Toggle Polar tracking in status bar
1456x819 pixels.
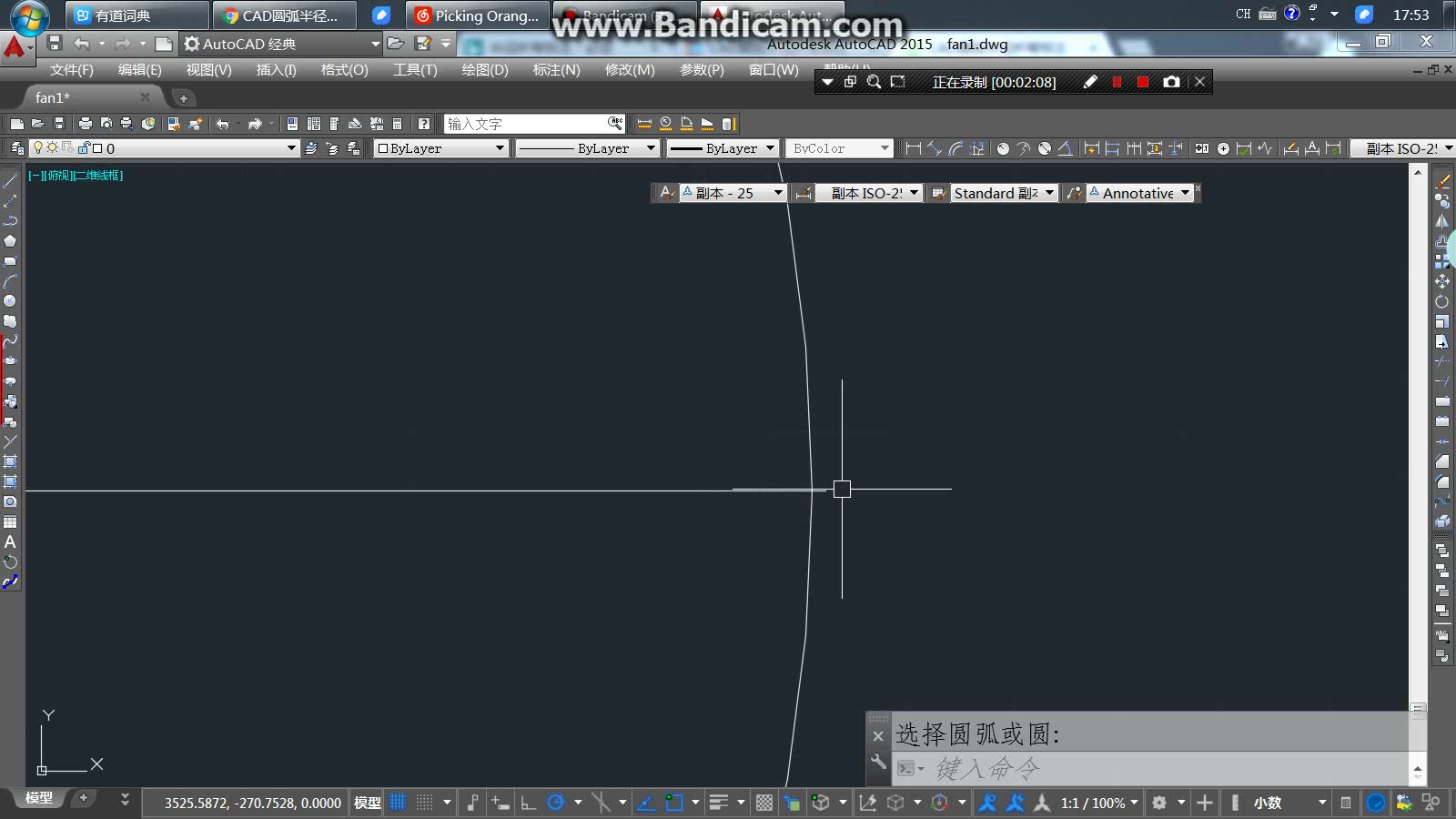coord(556,803)
